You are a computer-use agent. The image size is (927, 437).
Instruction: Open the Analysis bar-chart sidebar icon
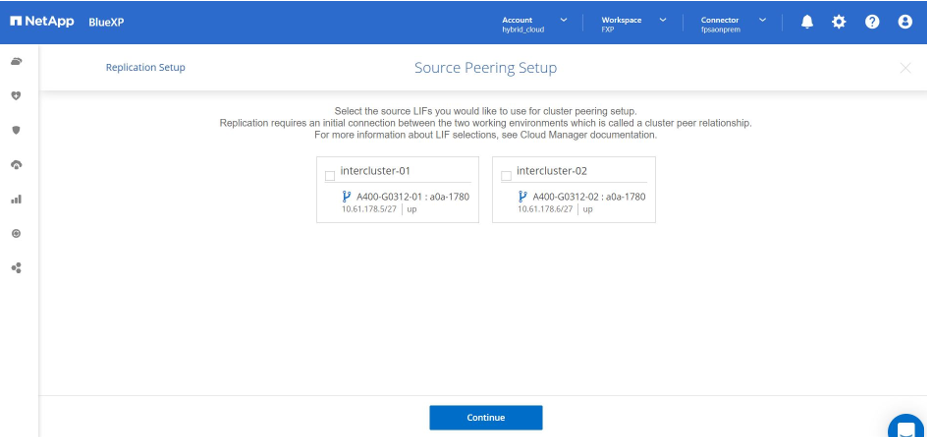16,199
